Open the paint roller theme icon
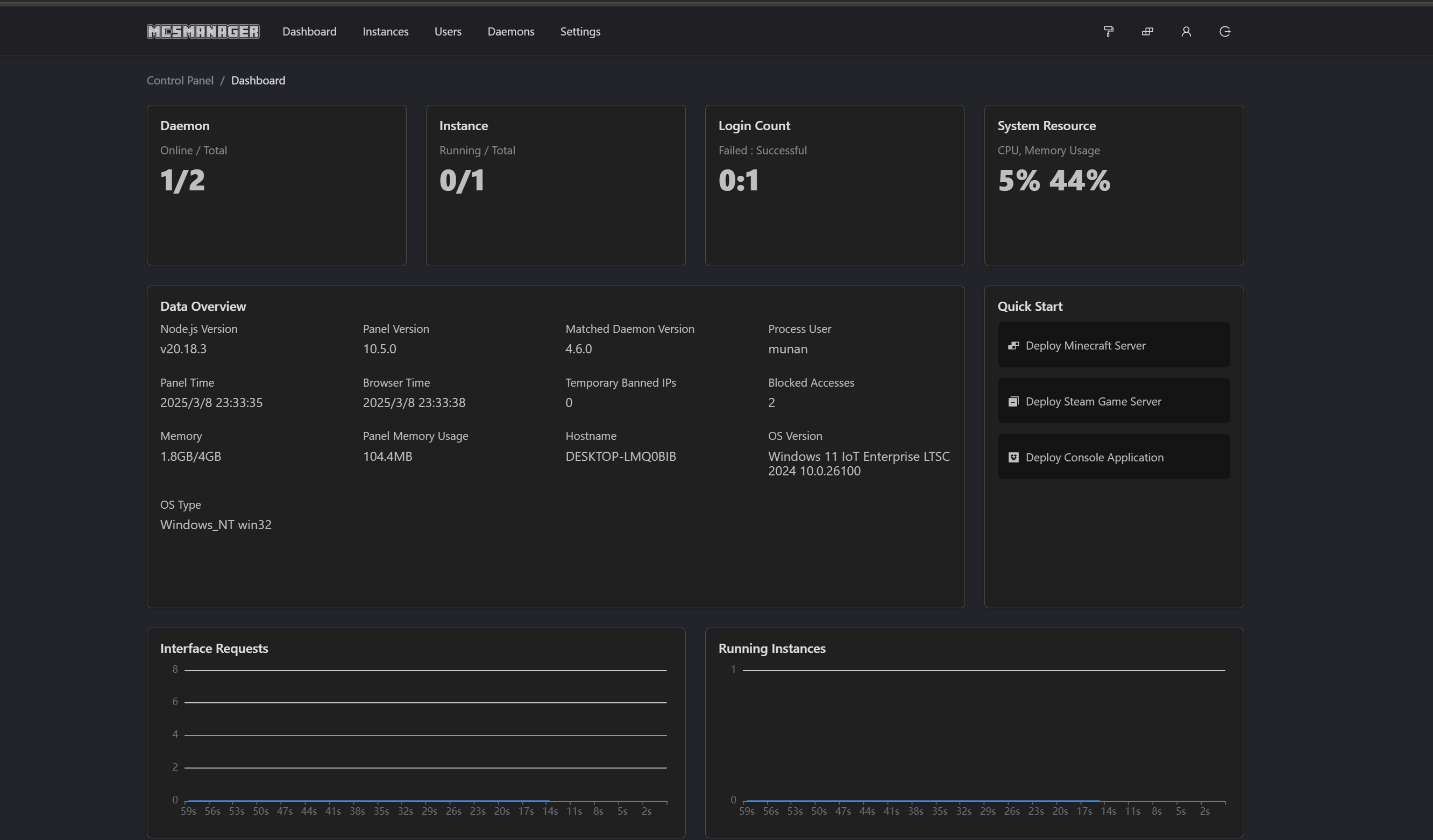This screenshot has width=1433, height=840. 1108,31
